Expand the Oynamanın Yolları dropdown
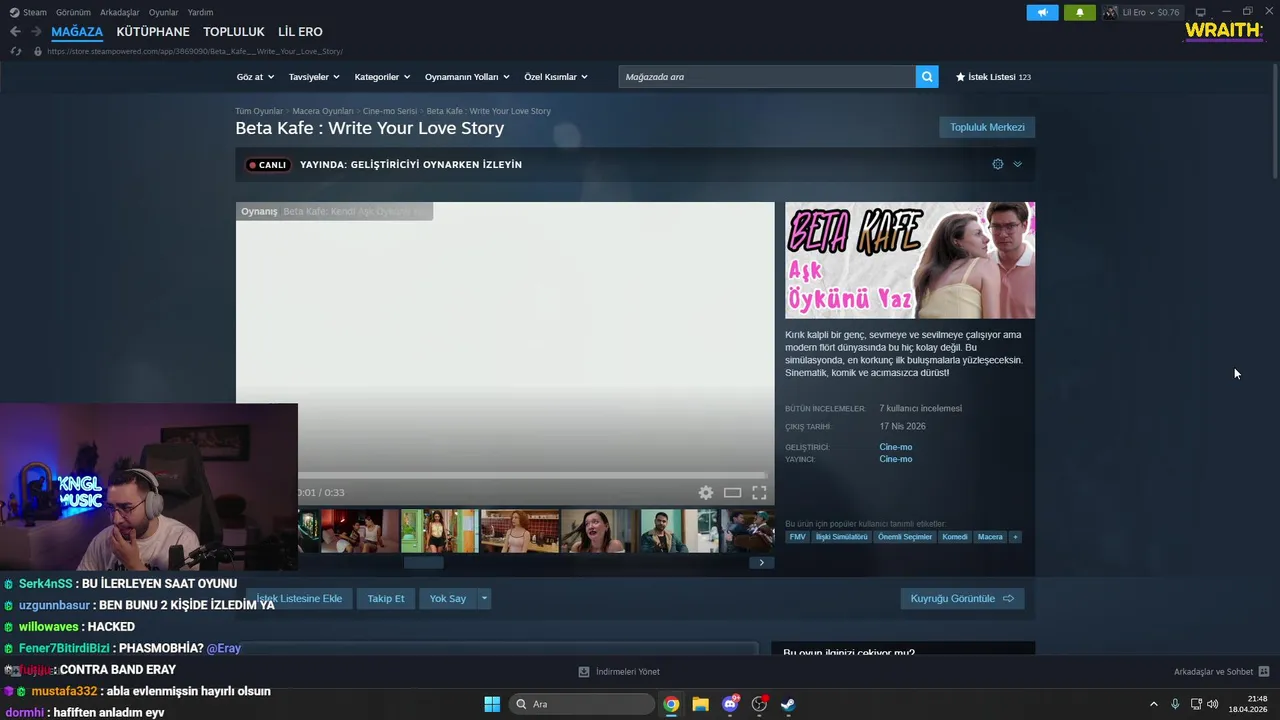The height and width of the screenshot is (720, 1280). (467, 77)
